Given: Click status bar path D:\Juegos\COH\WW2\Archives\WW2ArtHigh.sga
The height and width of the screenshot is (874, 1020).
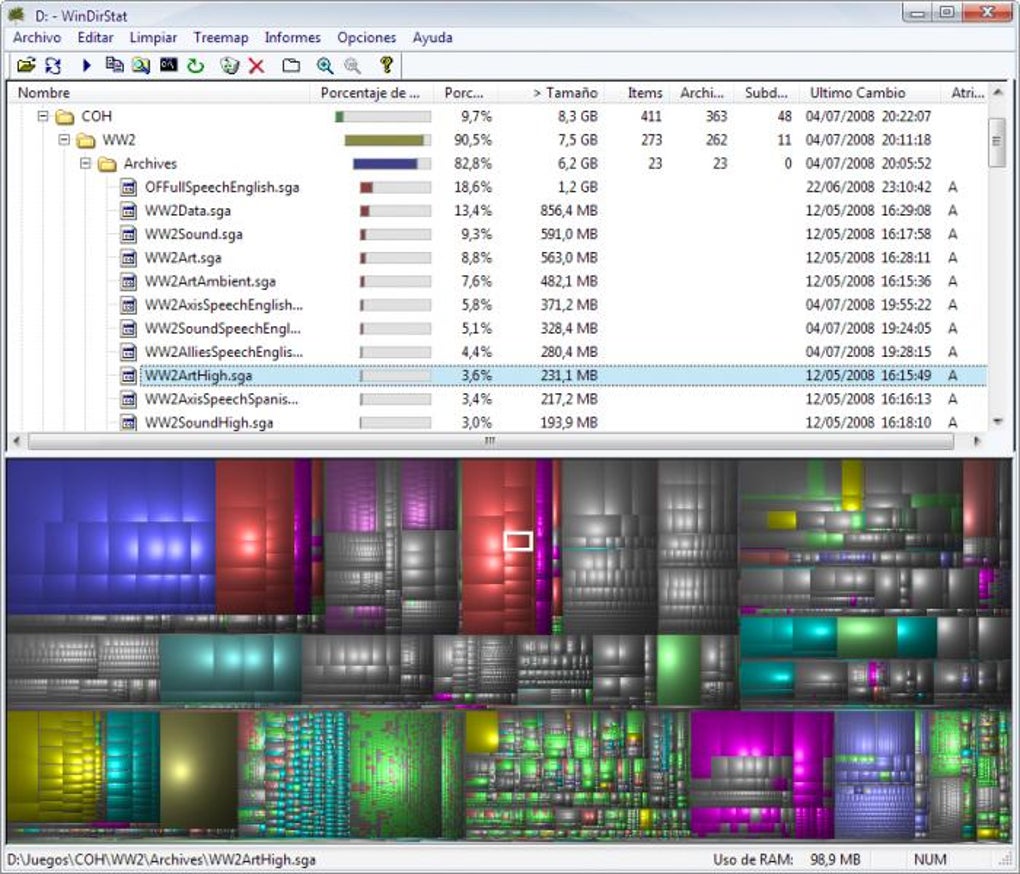Looking at the screenshot, I should [x=161, y=860].
